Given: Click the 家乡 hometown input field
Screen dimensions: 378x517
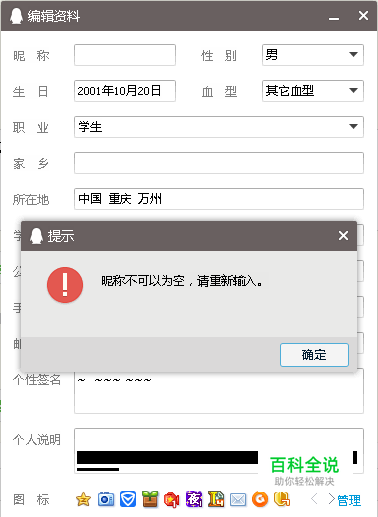Looking at the screenshot, I should (219, 163).
